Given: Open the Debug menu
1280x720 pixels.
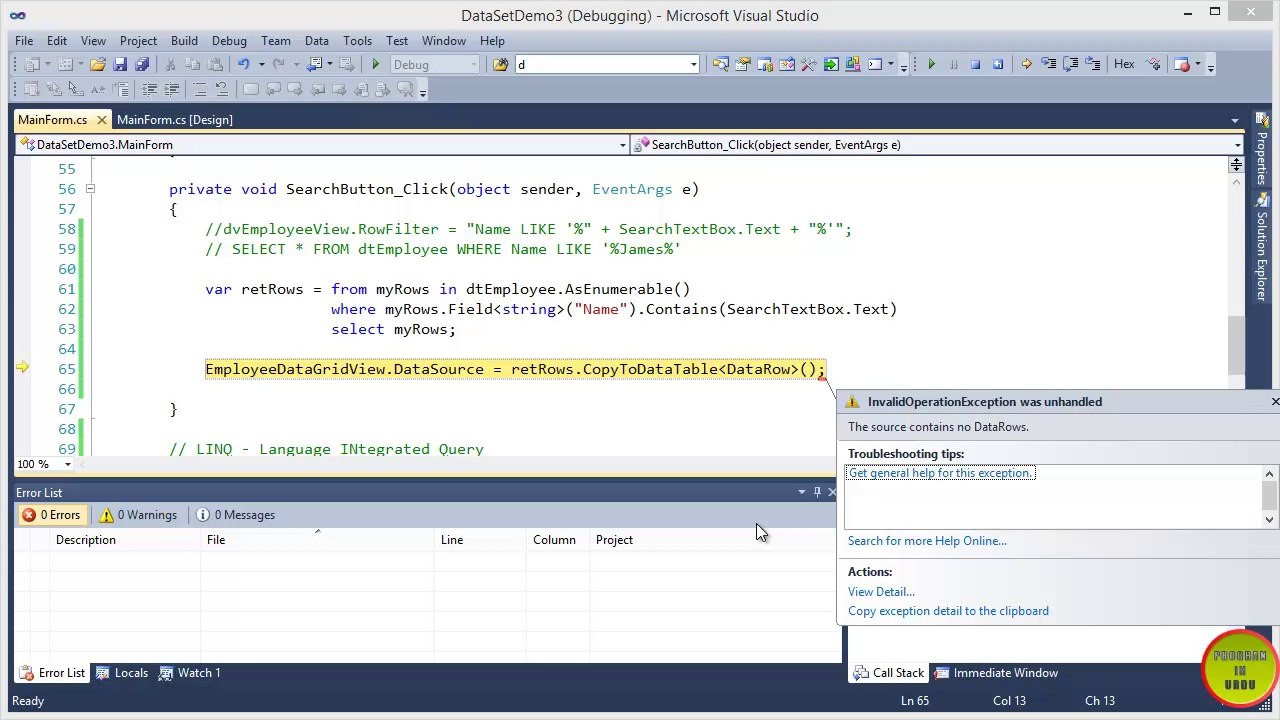Looking at the screenshot, I should [229, 41].
